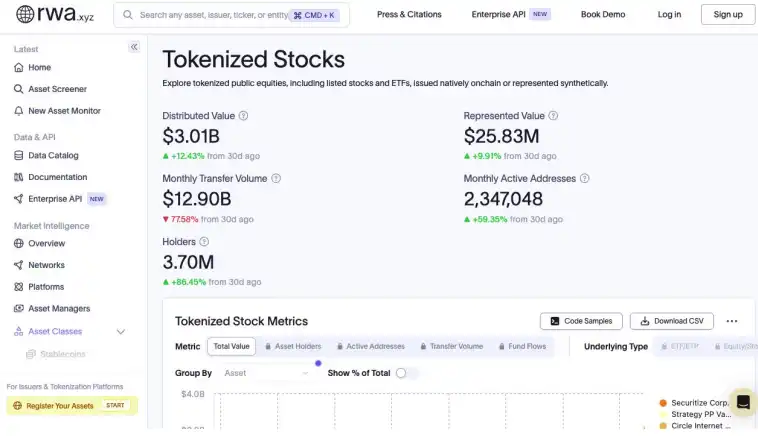Click the Code Samples button
This screenshot has width=758, height=436.
click(x=581, y=321)
